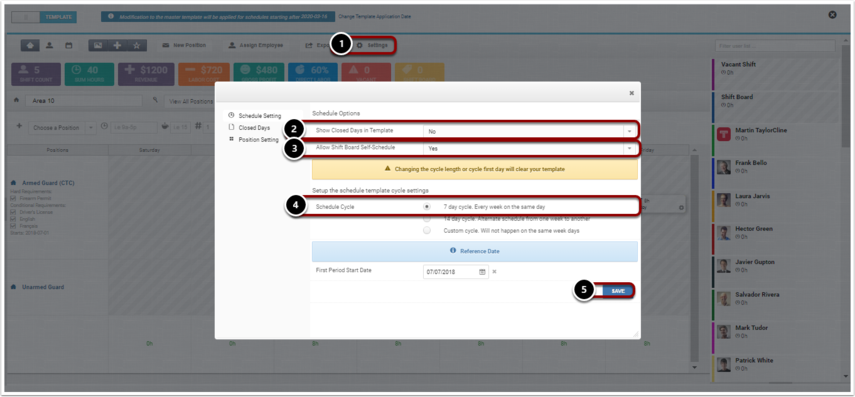Click the Area 10 field
This screenshot has width=855, height=397.
point(83,101)
